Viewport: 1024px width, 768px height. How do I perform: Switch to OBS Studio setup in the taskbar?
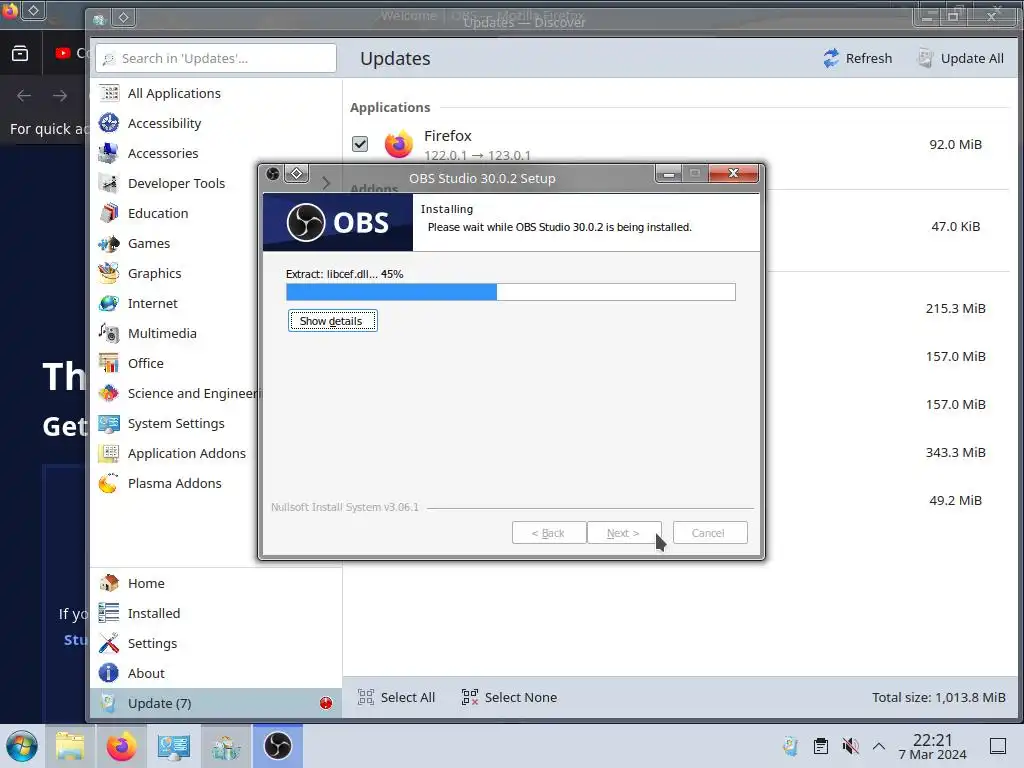278,746
